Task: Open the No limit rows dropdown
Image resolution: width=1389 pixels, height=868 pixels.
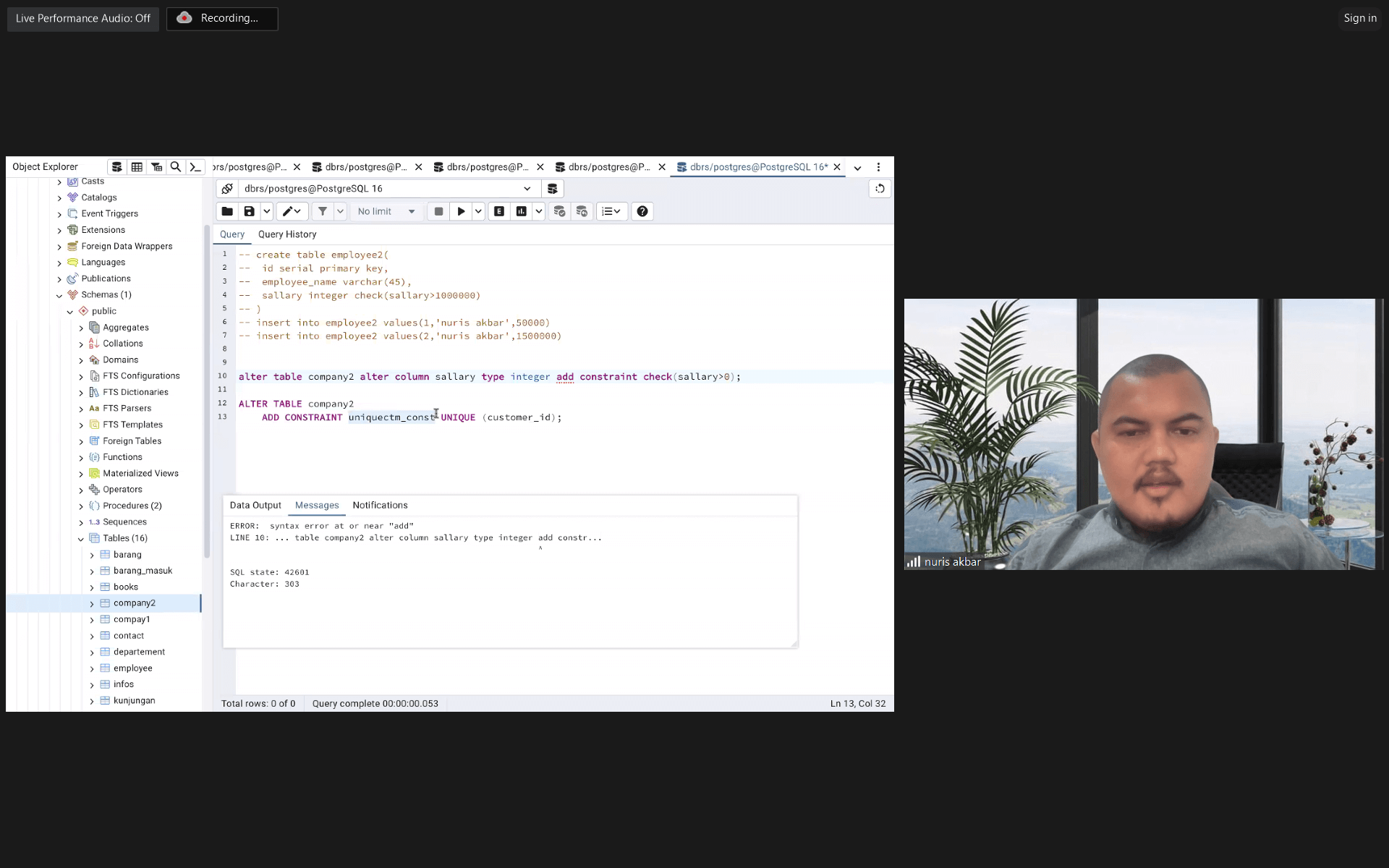Action: point(386,211)
